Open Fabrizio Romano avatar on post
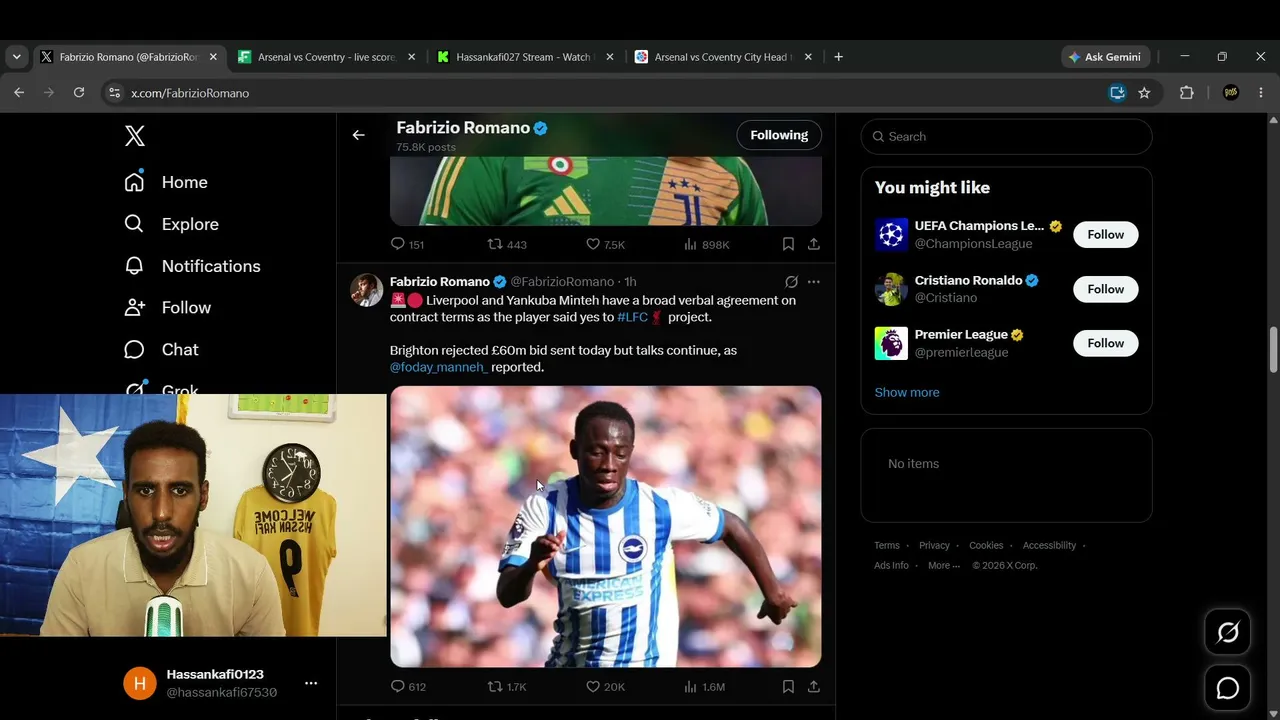The height and width of the screenshot is (720, 1280). pos(367,290)
